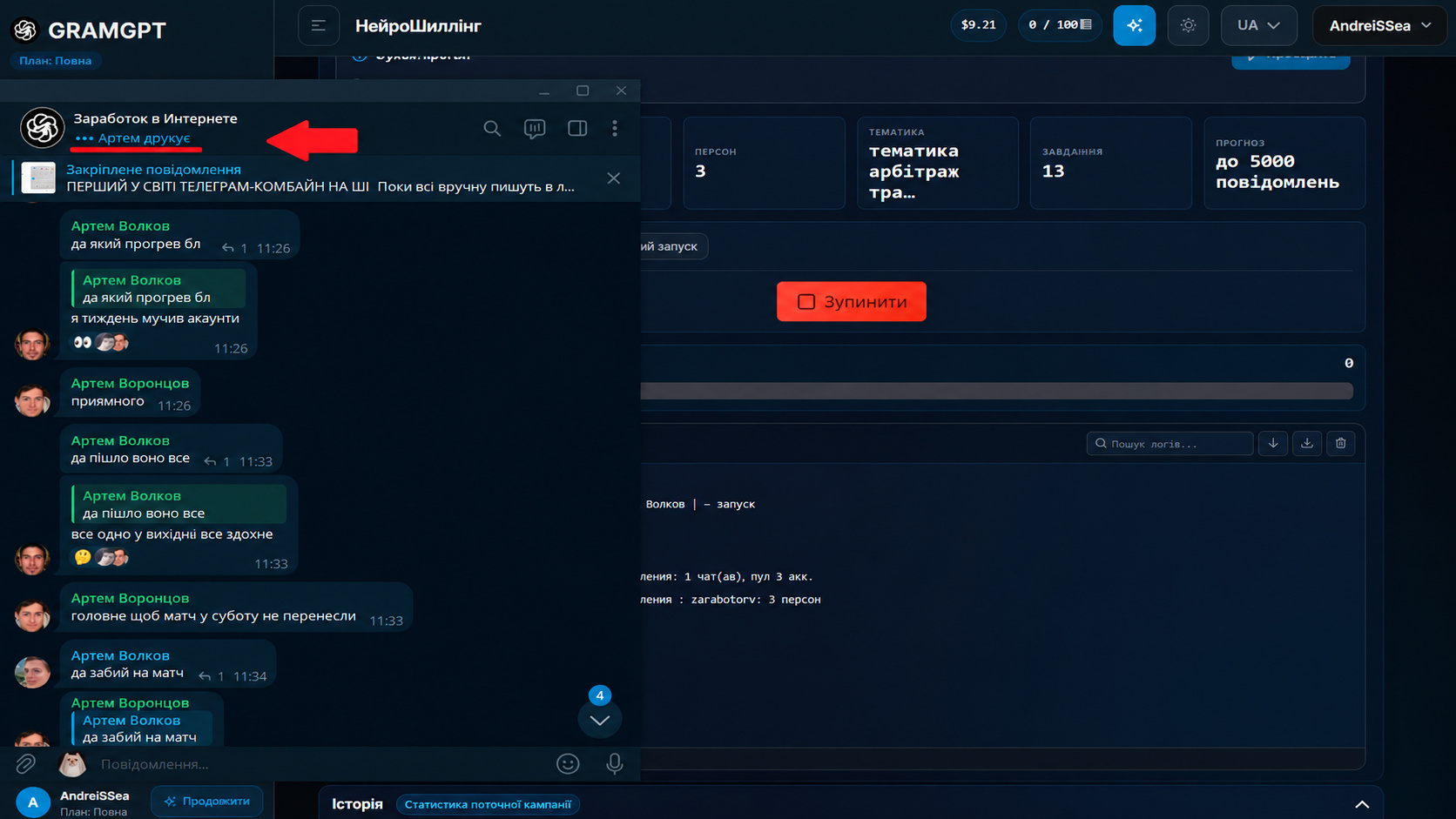Start voice message with microphone icon
1456x819 pixels.
[x=615, y=763]
